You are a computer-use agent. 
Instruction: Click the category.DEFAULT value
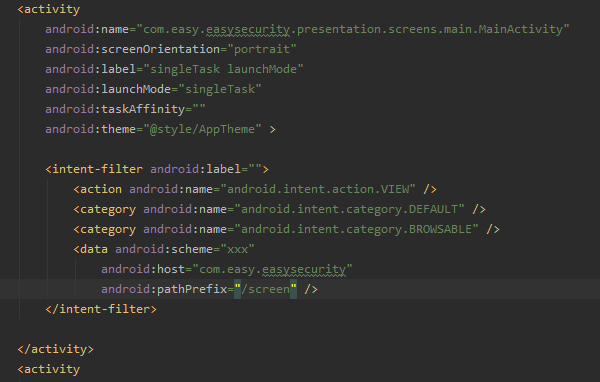(349, 209)
